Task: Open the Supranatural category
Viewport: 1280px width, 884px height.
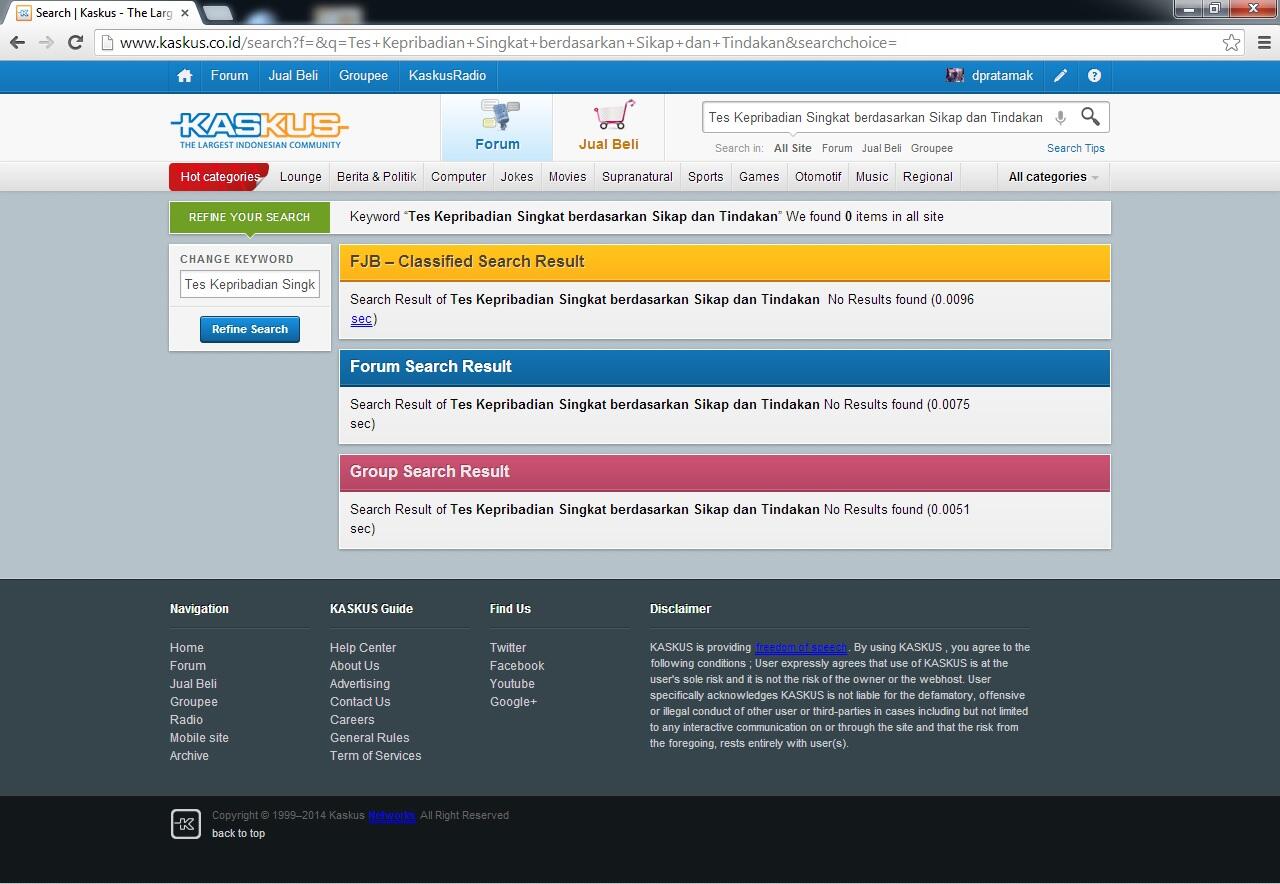Action: [x=637, y=177]
